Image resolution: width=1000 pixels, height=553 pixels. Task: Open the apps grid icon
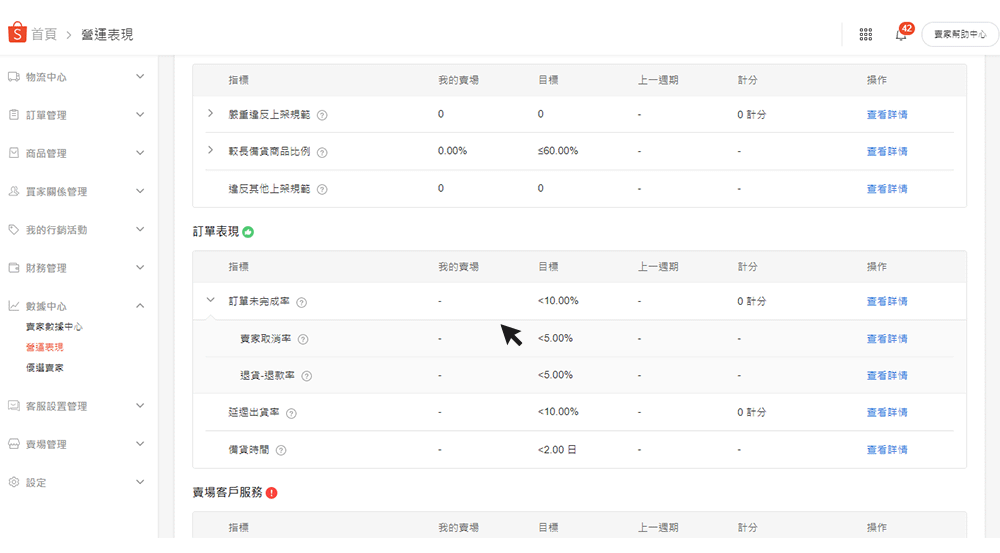[x=866, y=34]
